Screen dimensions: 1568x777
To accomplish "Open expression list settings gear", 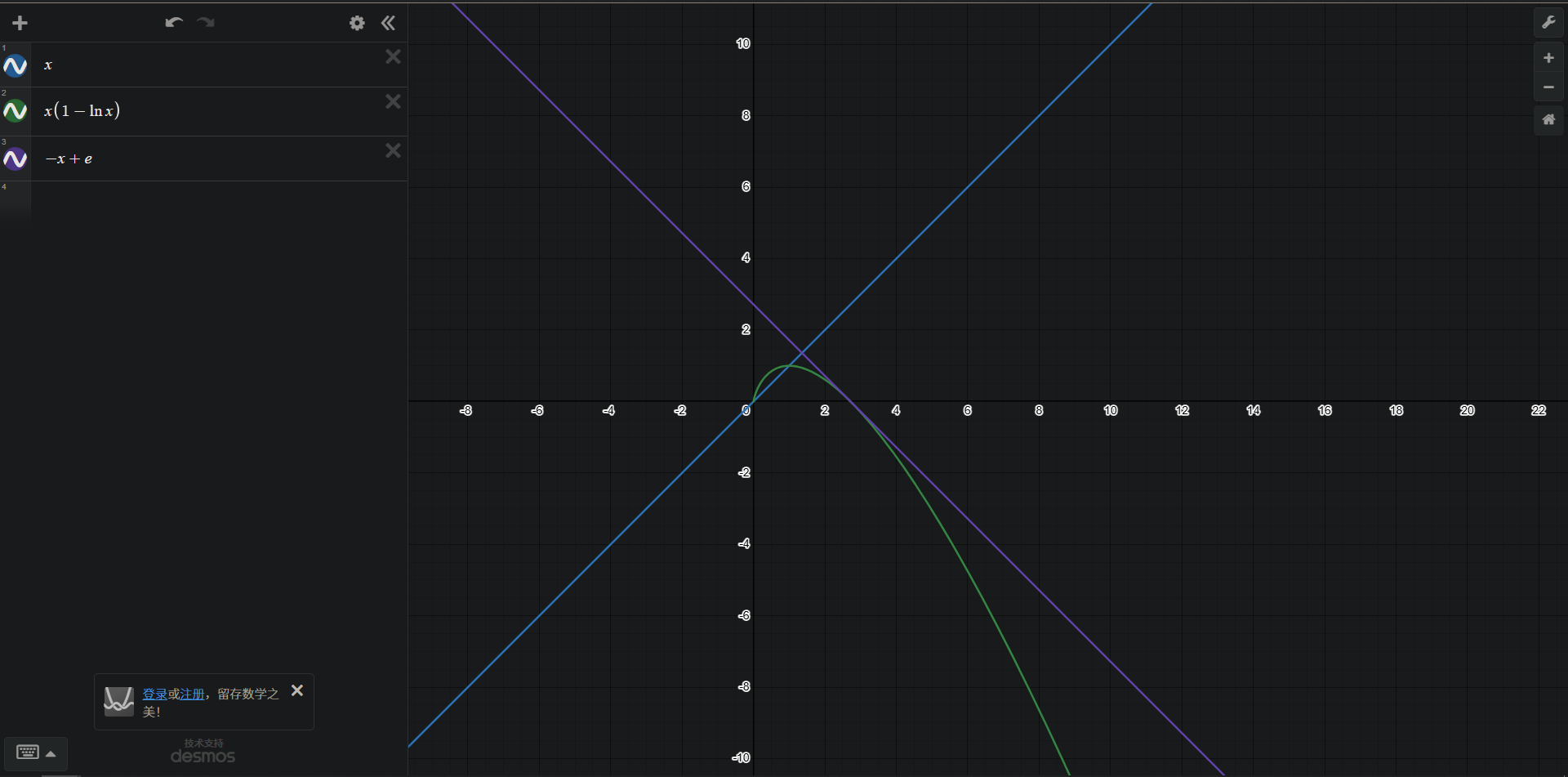I will (x=357, y=23).
